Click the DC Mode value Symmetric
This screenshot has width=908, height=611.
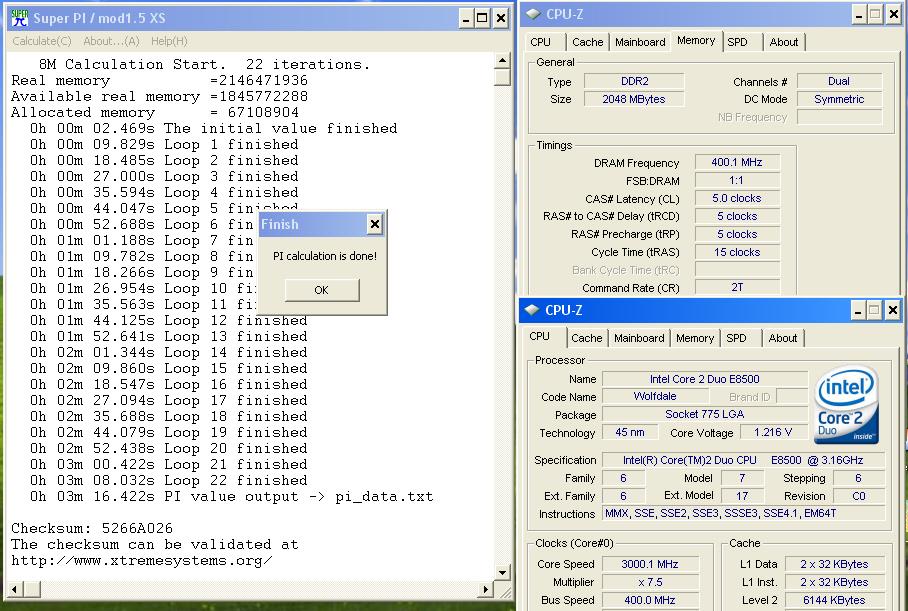(x=839, y=100)
